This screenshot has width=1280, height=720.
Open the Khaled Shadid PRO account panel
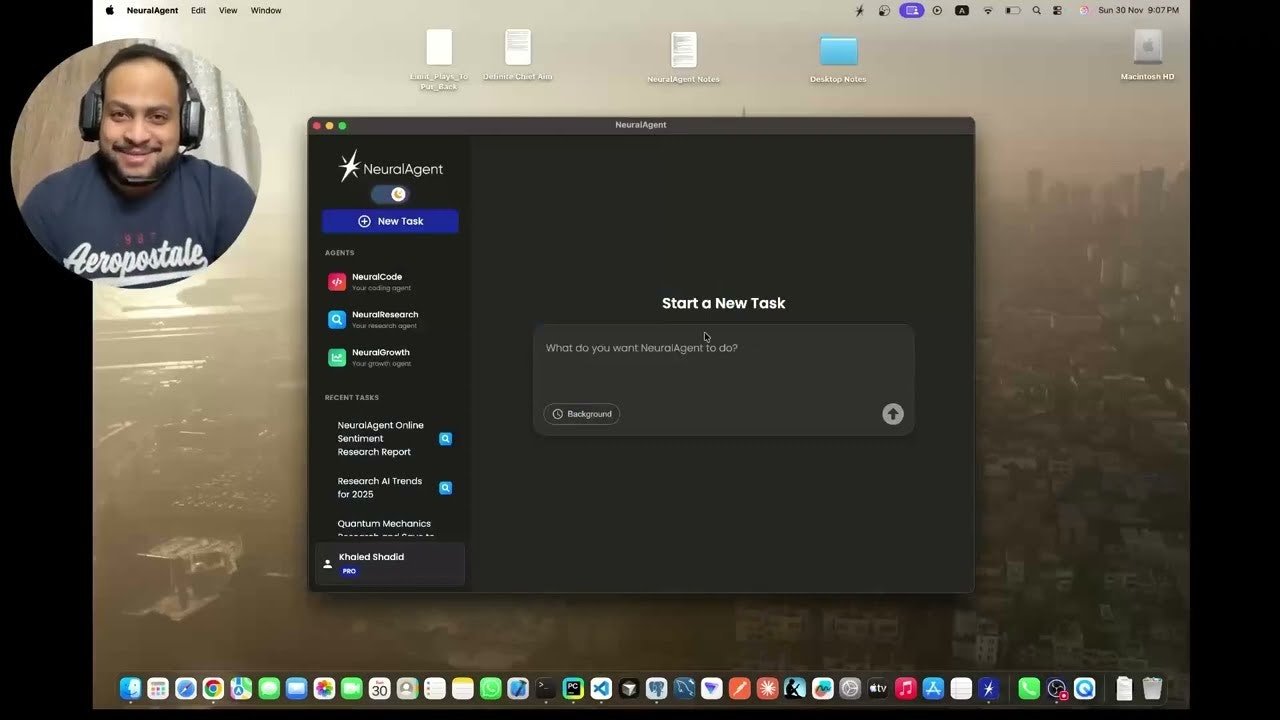tap(390, 564)
